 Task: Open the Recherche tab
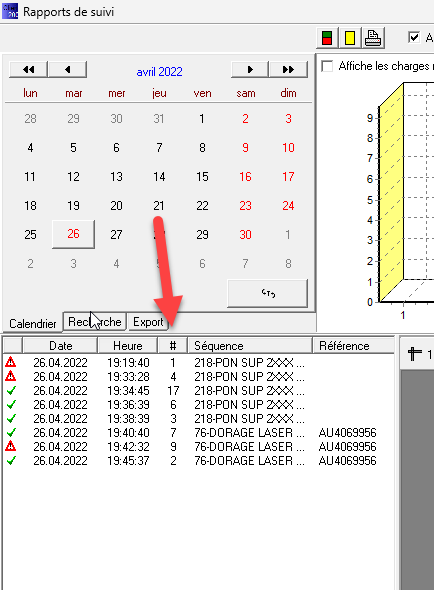pyautogui.click(x=94, y=322)
